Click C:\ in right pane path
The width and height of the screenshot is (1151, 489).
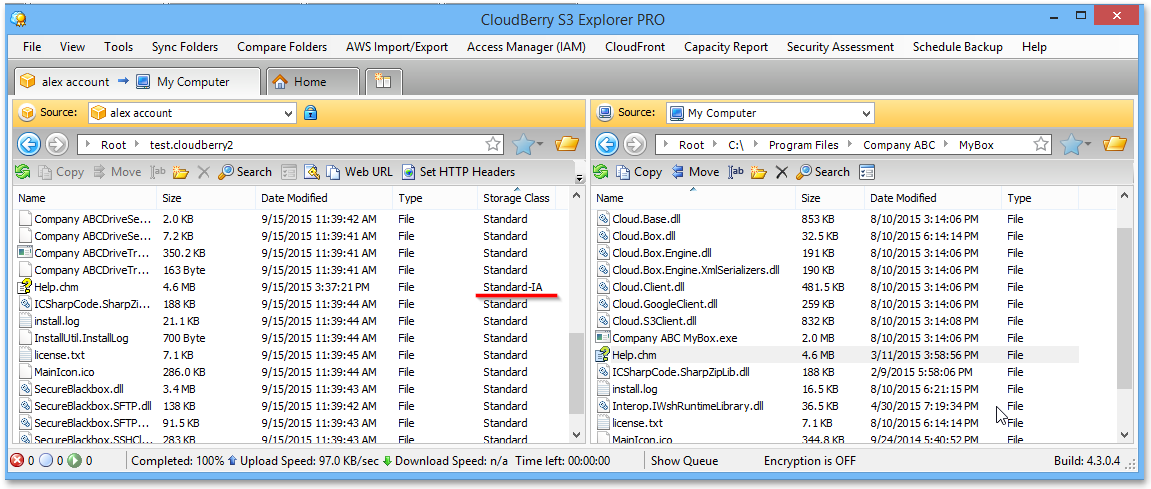pos(736,145)
